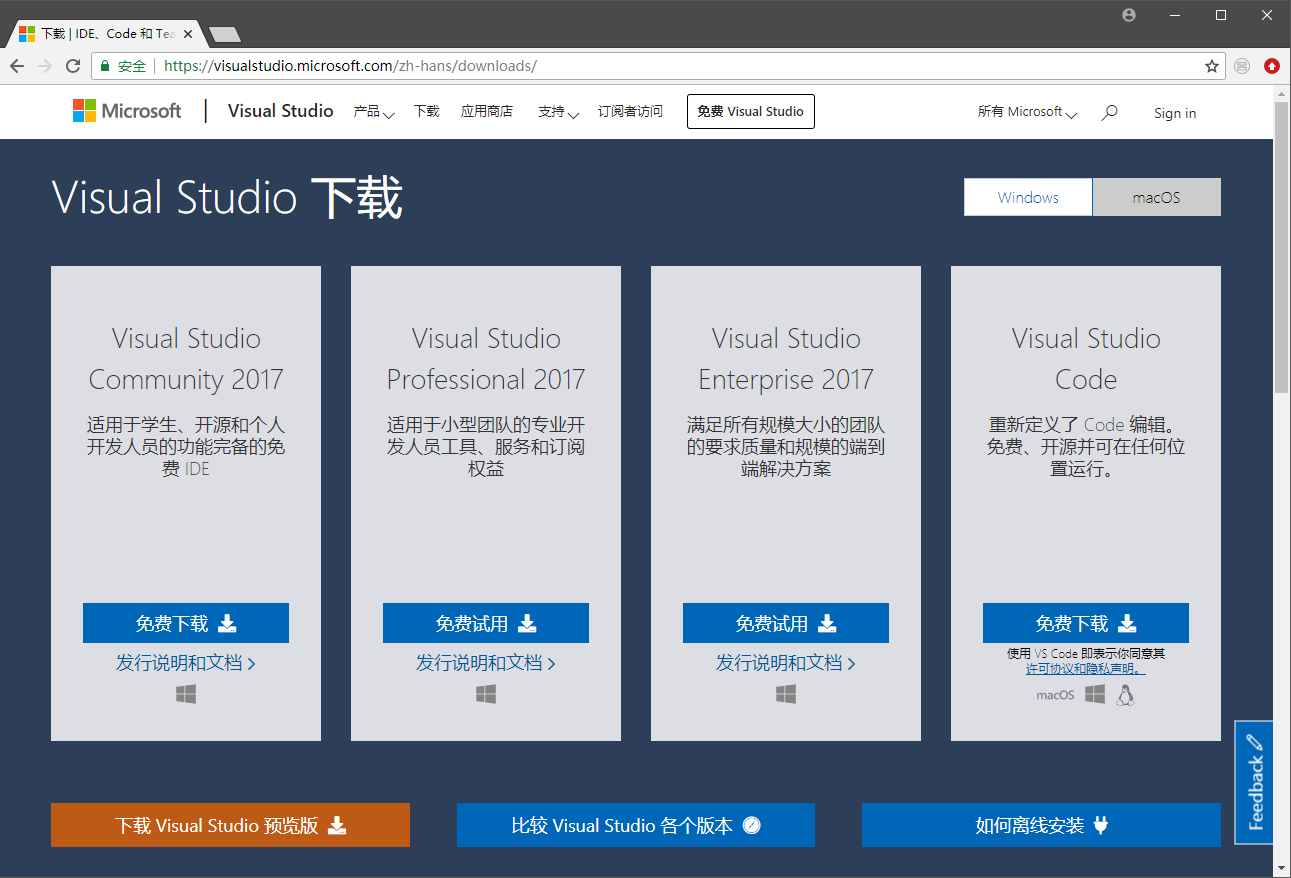Switch to the macOS platform toggle

tap(1157, 197)
